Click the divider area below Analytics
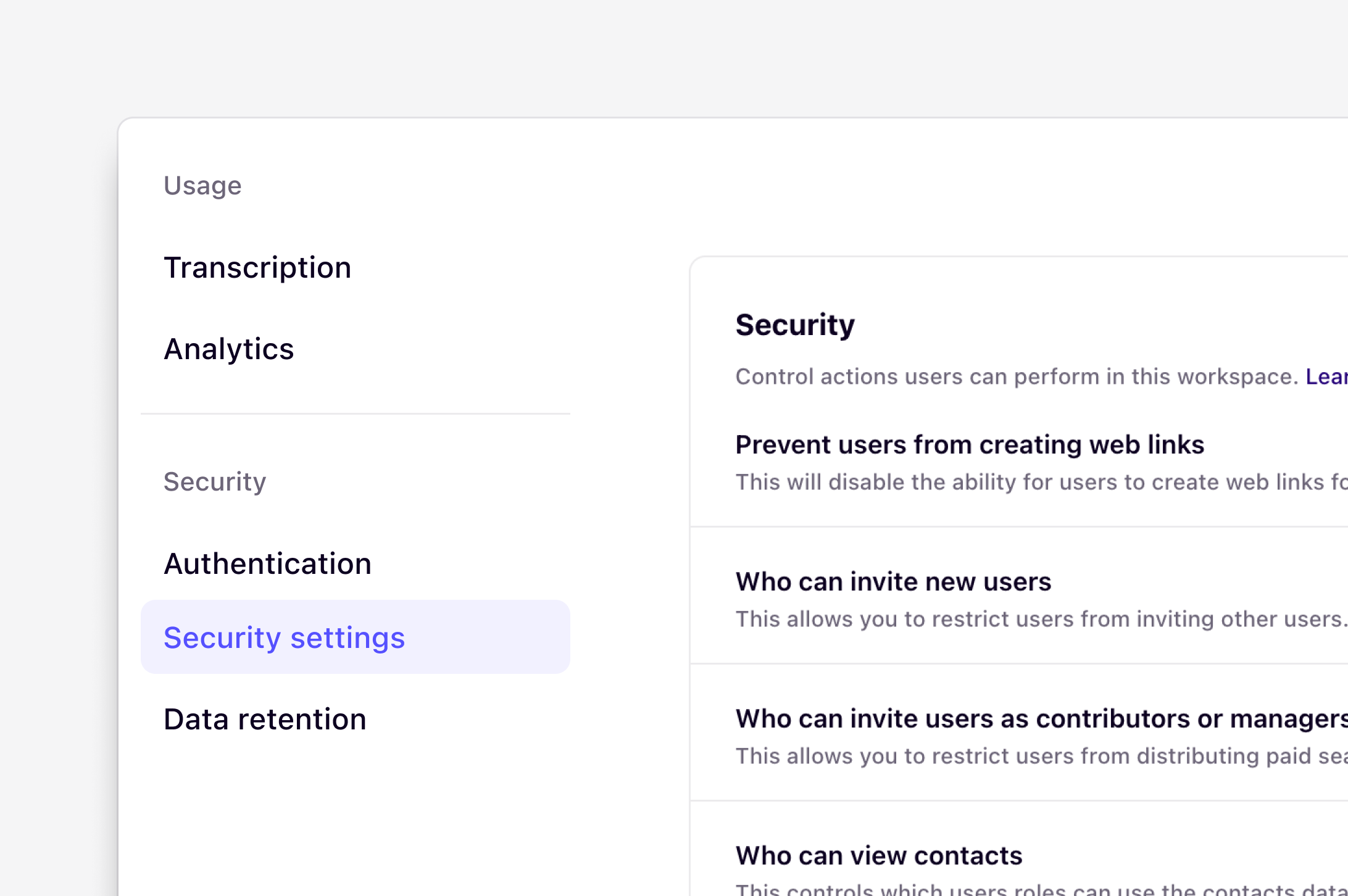 pos(356,412)
